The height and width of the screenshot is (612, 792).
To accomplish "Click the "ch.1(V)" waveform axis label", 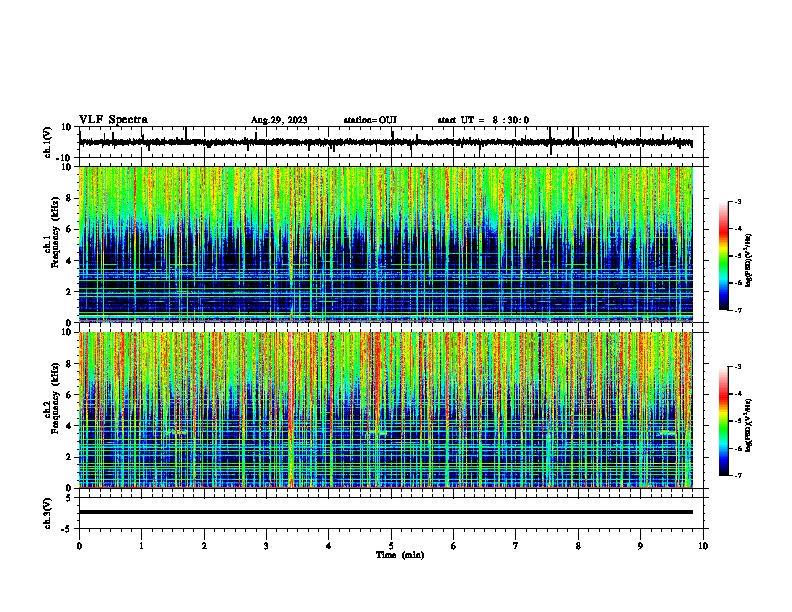I will (x=48, y=142).
